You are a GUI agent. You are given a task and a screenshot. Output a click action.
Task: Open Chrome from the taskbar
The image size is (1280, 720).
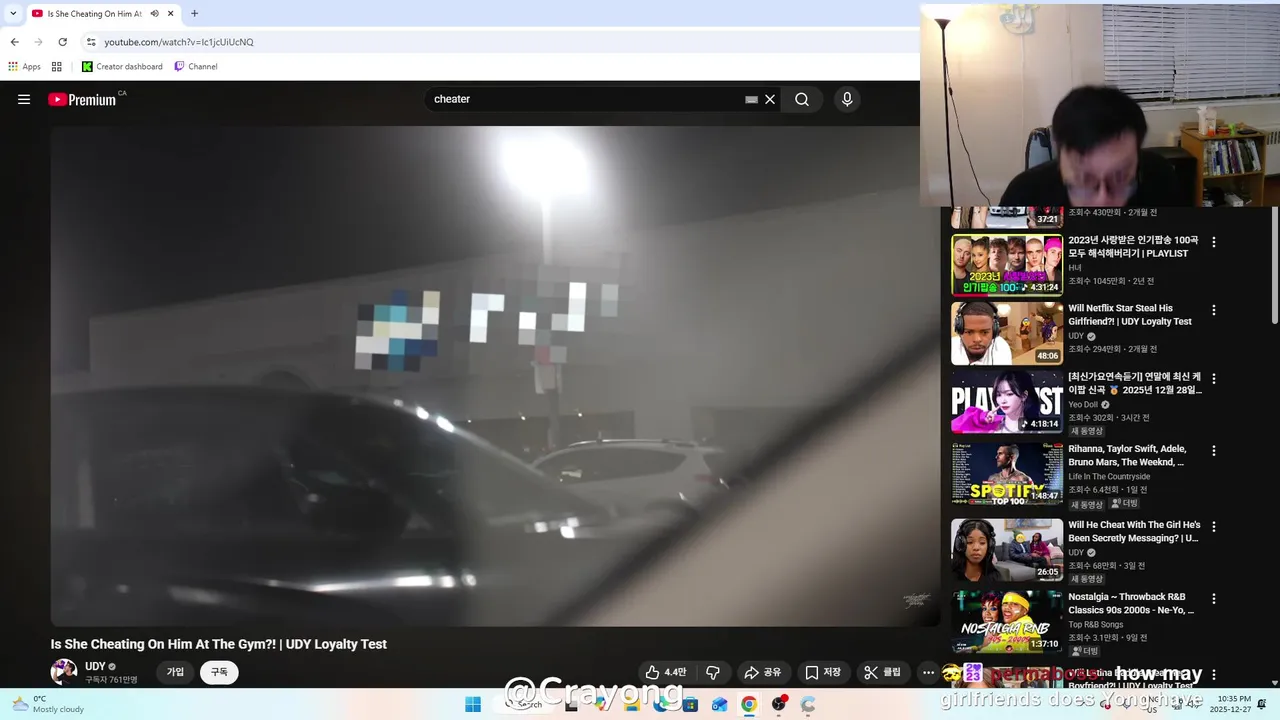click(749, 704)
